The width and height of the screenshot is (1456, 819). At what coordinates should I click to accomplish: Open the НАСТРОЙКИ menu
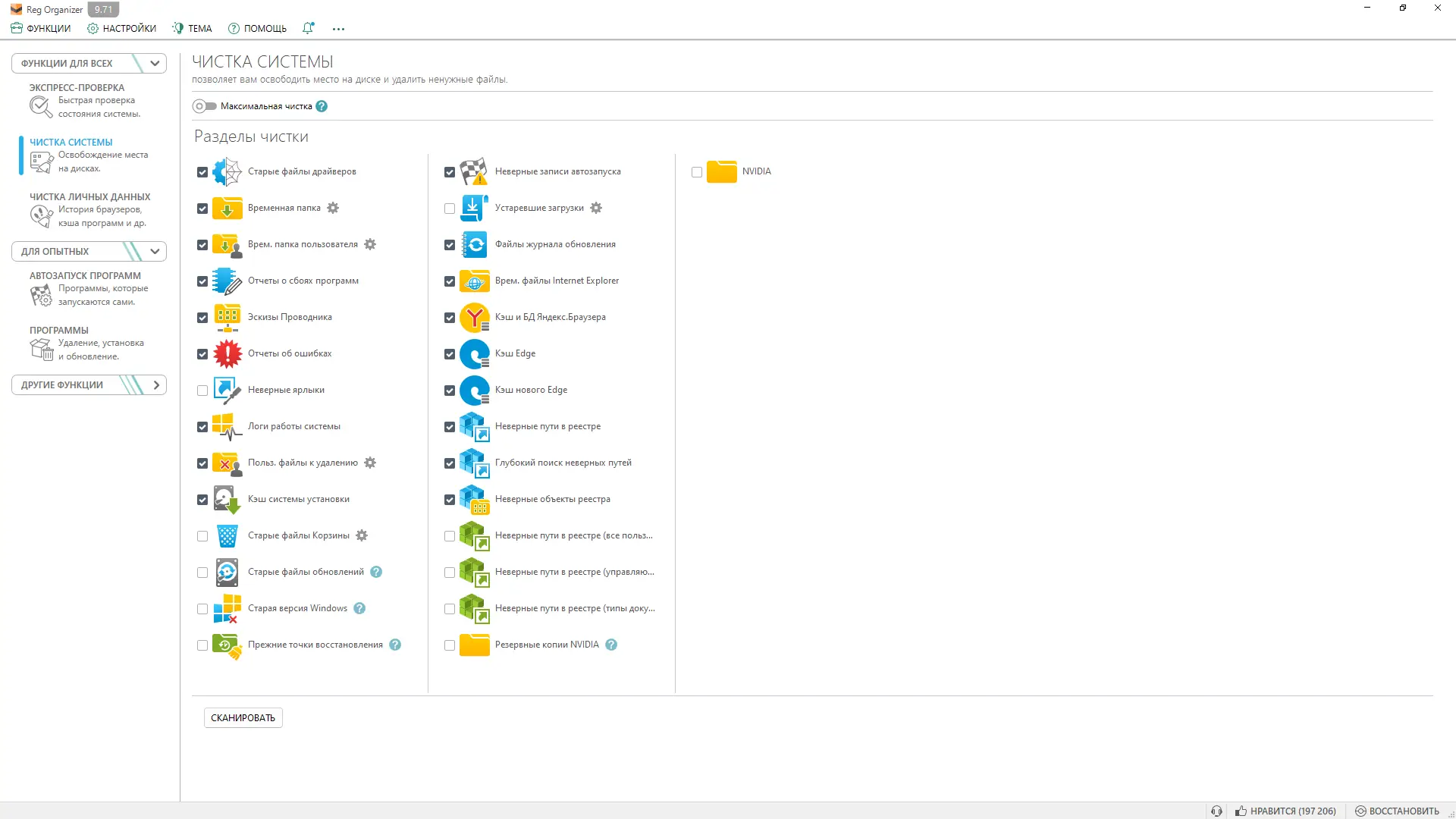coord(121,28)
